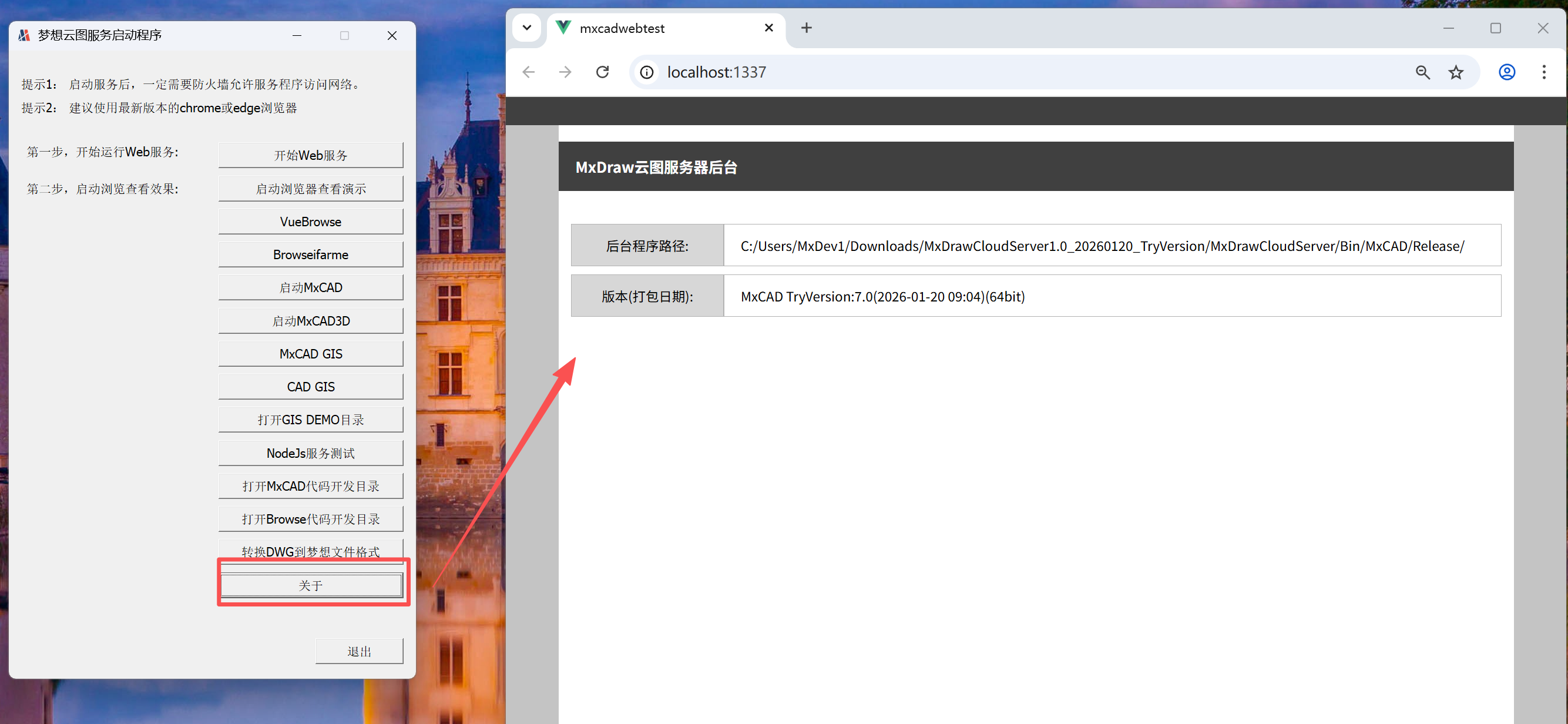This screenshot has width=1568, height=724.
Task: Click the zoom magnifier icon in address bar
Action: point(1422,72)
